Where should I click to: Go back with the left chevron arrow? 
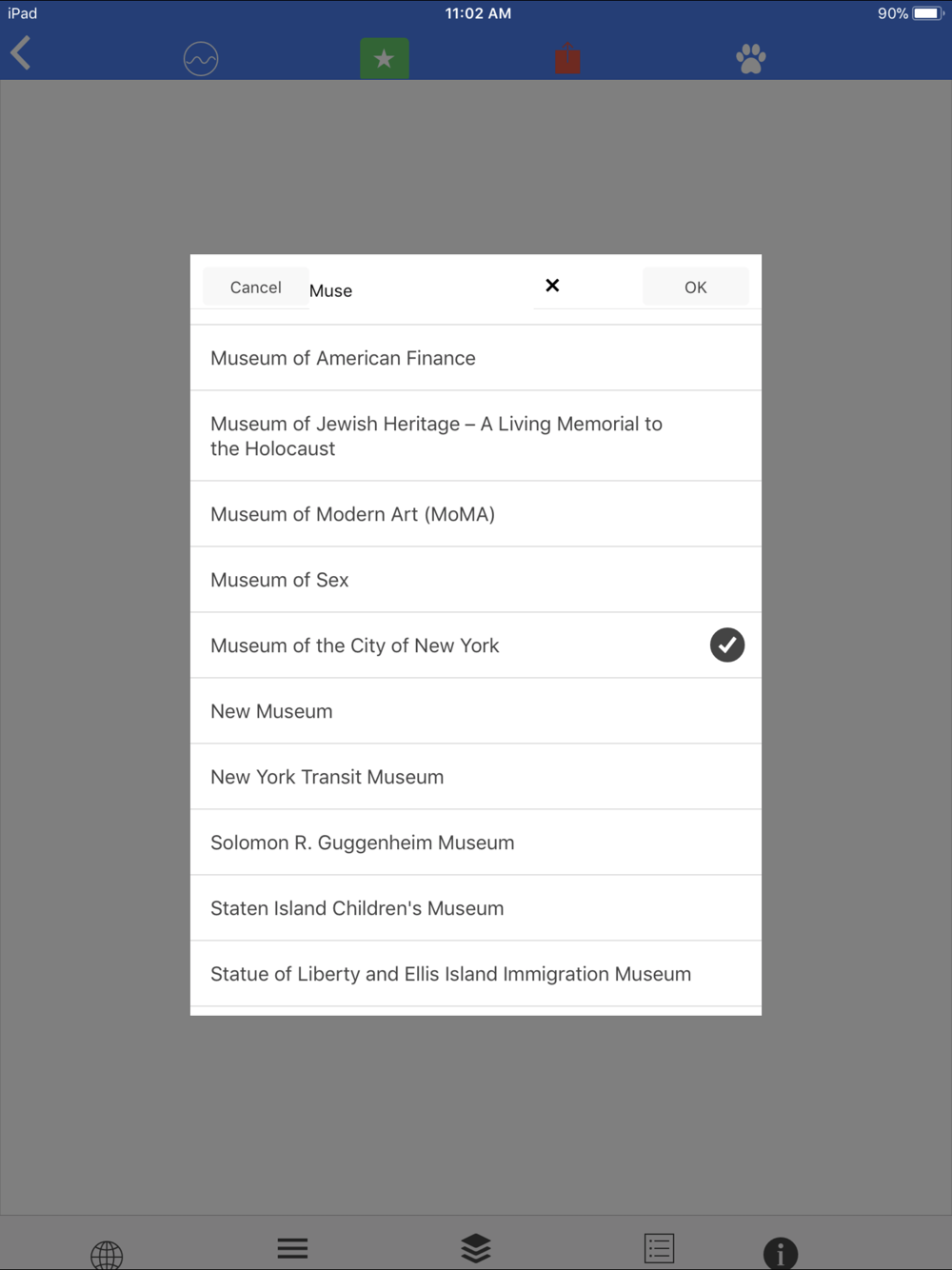[21, 54]
